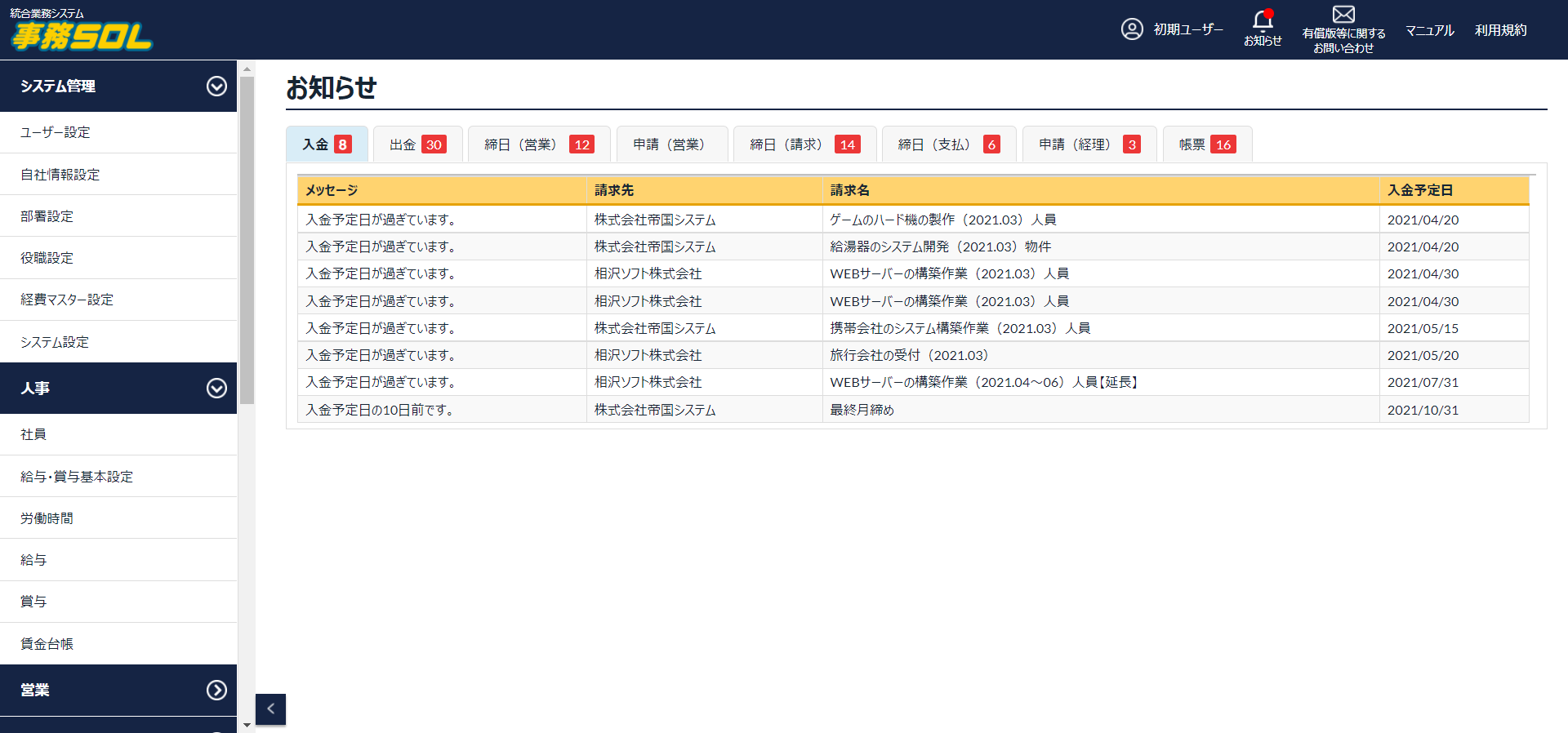The width and height of the screenshot is (1568, 733).
Task: Open the 利用規約 link
Action: point(1500,30)
